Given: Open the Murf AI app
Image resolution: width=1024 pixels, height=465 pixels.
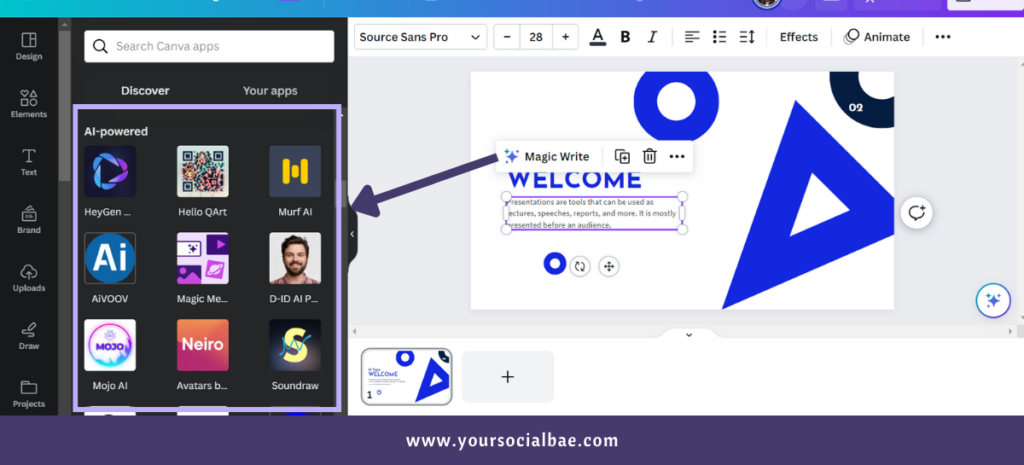Looking at the screenshot, I should tap(295, 171).
